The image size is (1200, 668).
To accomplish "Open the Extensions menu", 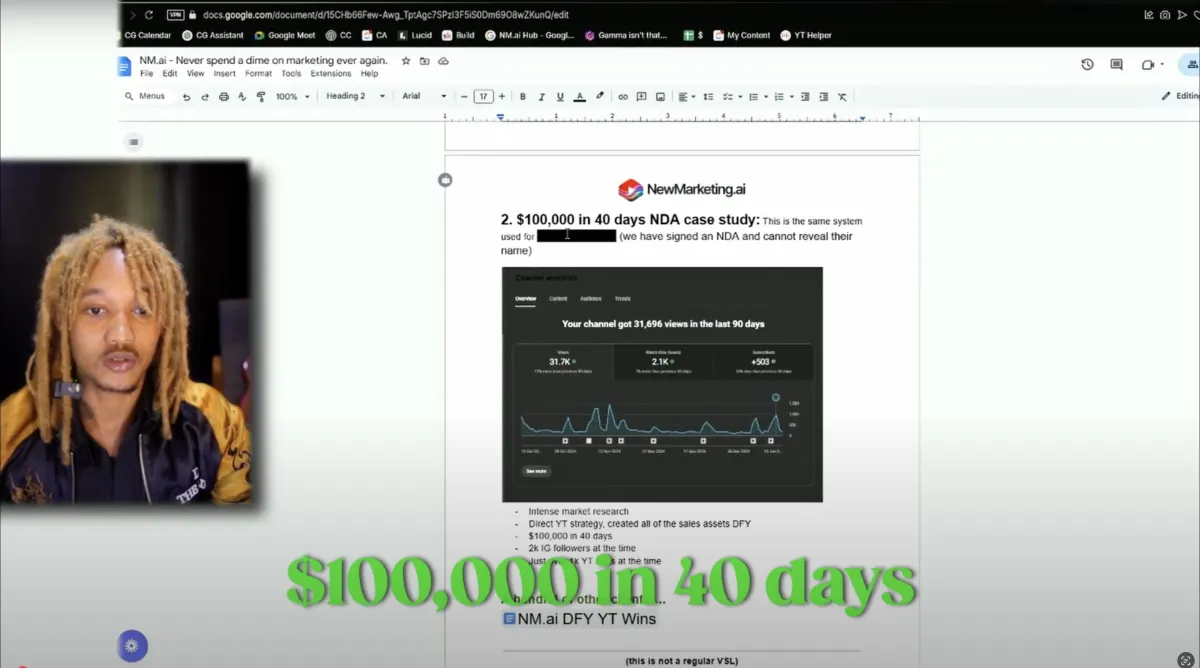I will [331, 74].
